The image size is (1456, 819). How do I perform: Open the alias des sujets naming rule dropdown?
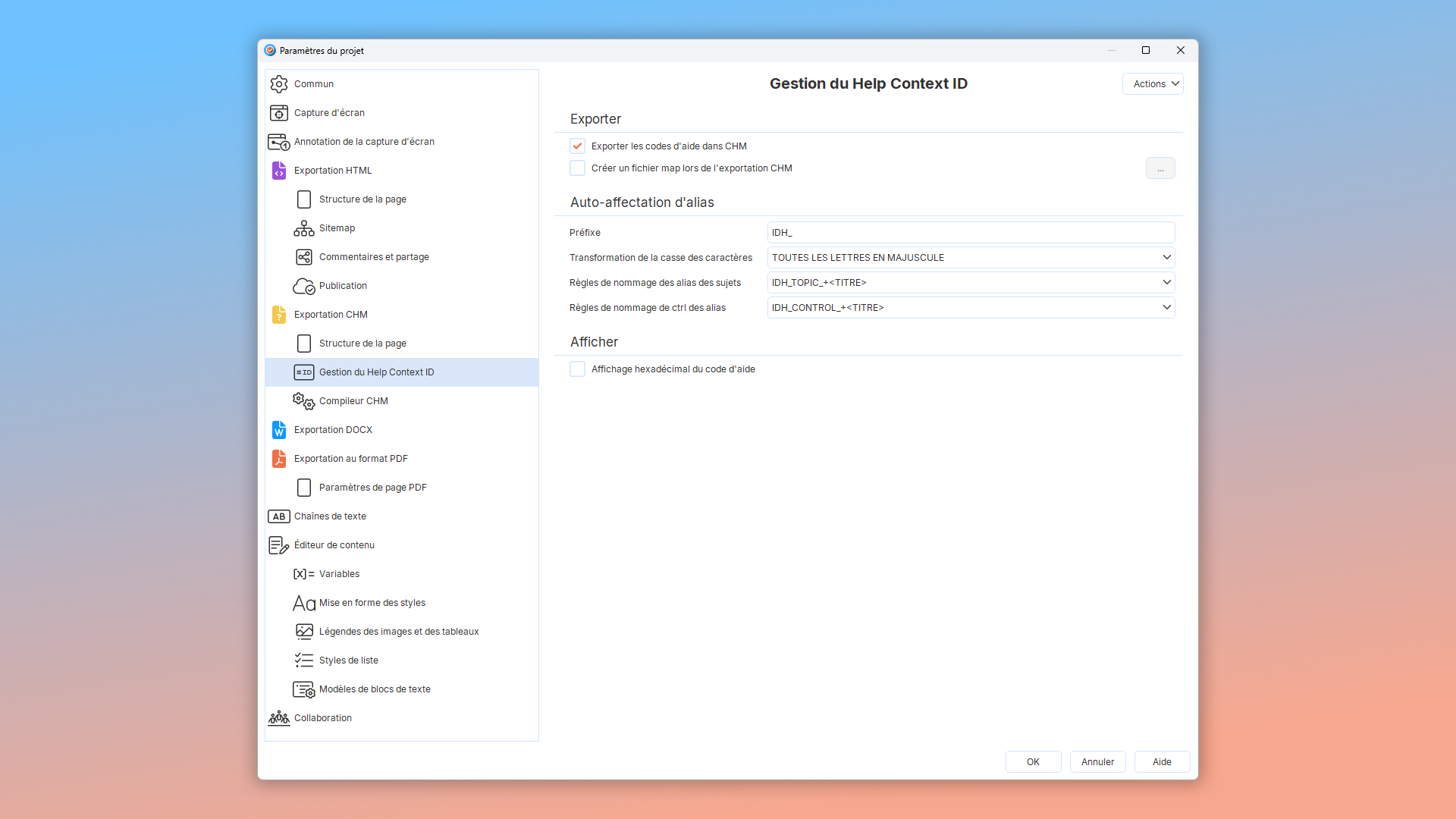[1166, 283]
